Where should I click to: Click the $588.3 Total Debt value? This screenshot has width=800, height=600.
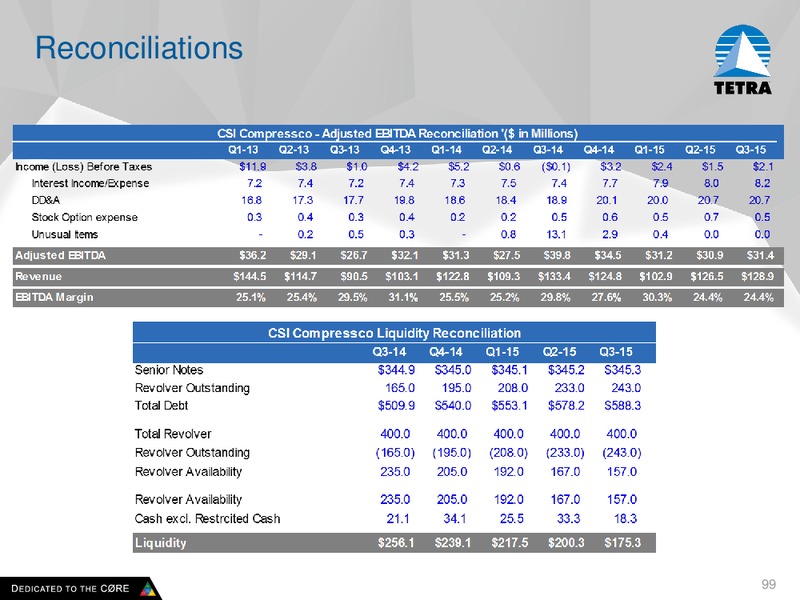[622, 406]
